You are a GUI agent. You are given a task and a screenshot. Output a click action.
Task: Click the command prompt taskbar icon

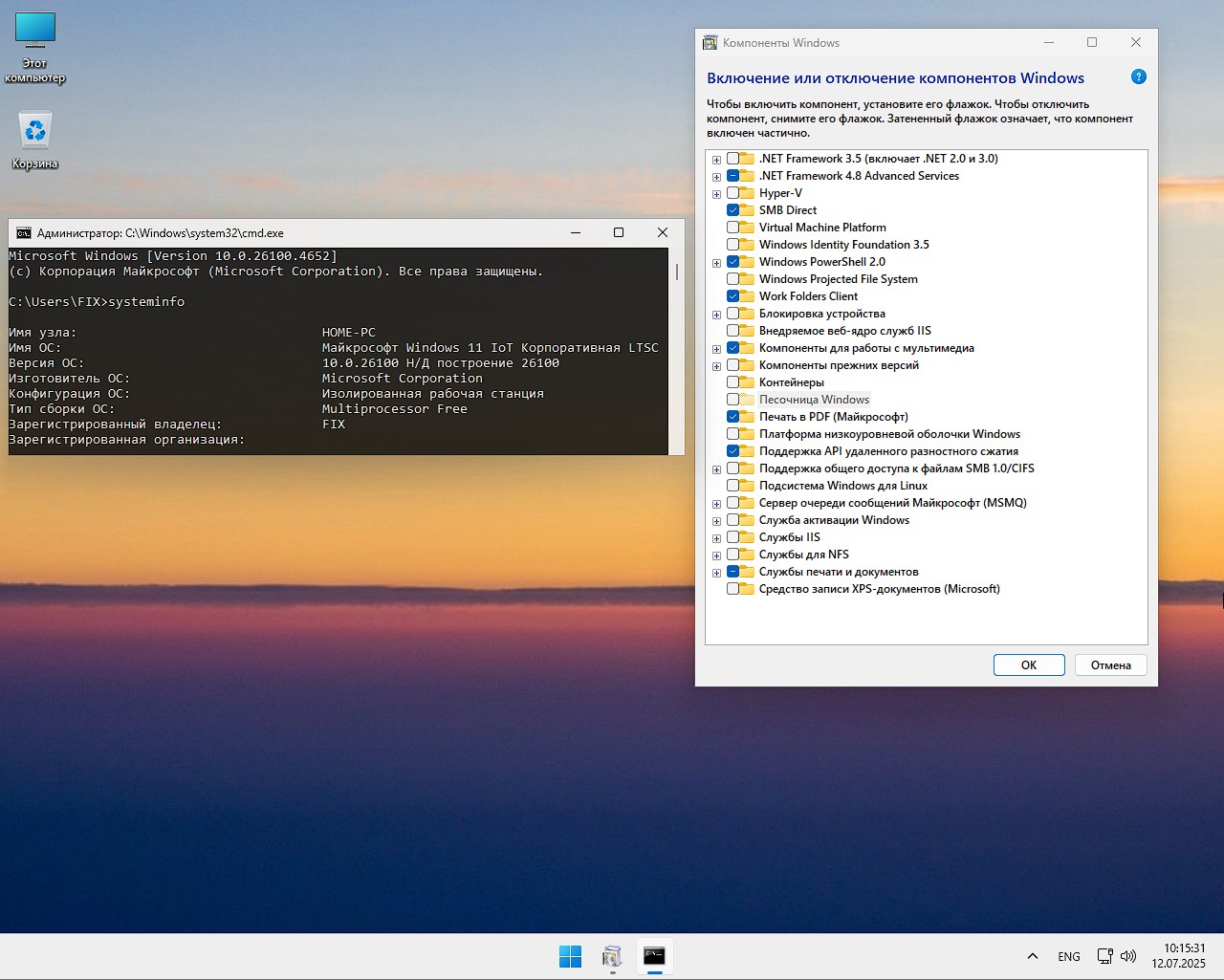click(654, 956)
